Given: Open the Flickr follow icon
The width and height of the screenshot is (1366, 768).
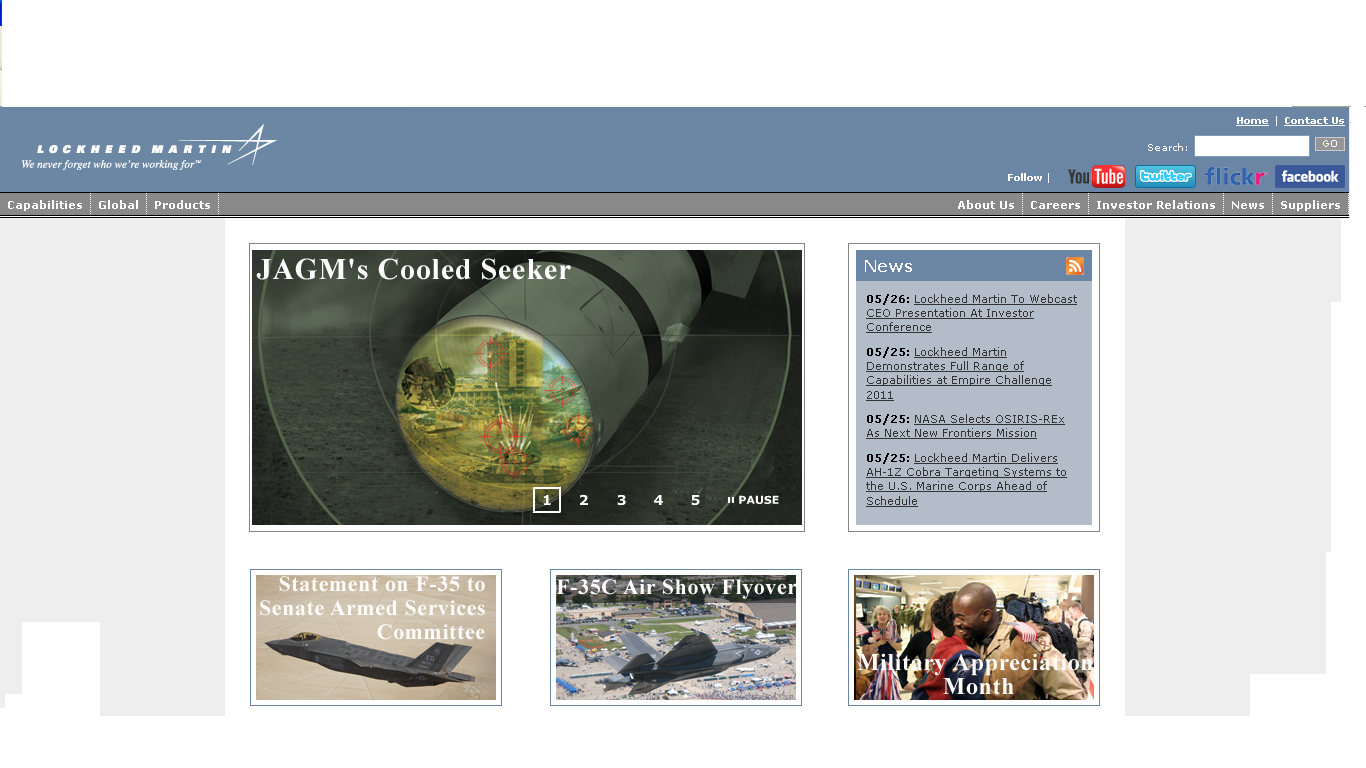Looking at the screenshot, I should 1235,177.
